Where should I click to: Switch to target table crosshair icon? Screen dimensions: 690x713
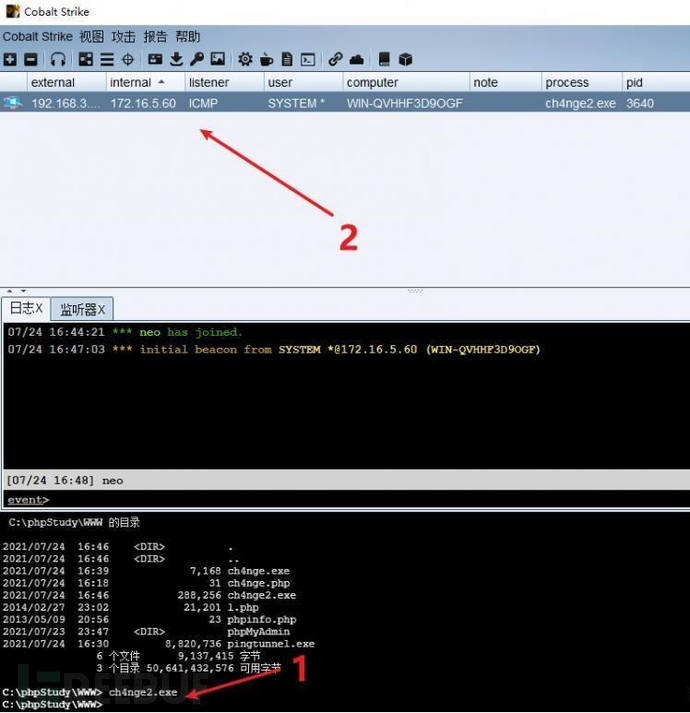[128, 59]
